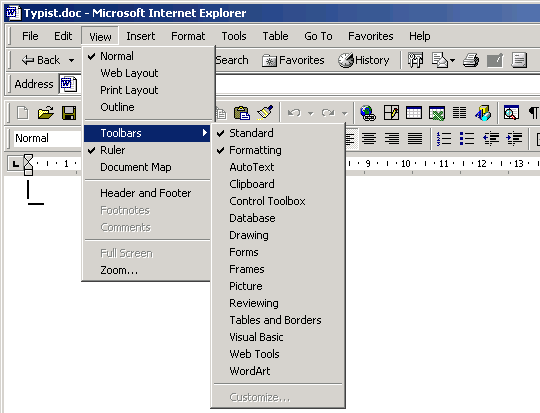This screenshot has height=413, width=540.
Task: Toggle Show/Hide paragraph marks icon
Action: (533, 113)
